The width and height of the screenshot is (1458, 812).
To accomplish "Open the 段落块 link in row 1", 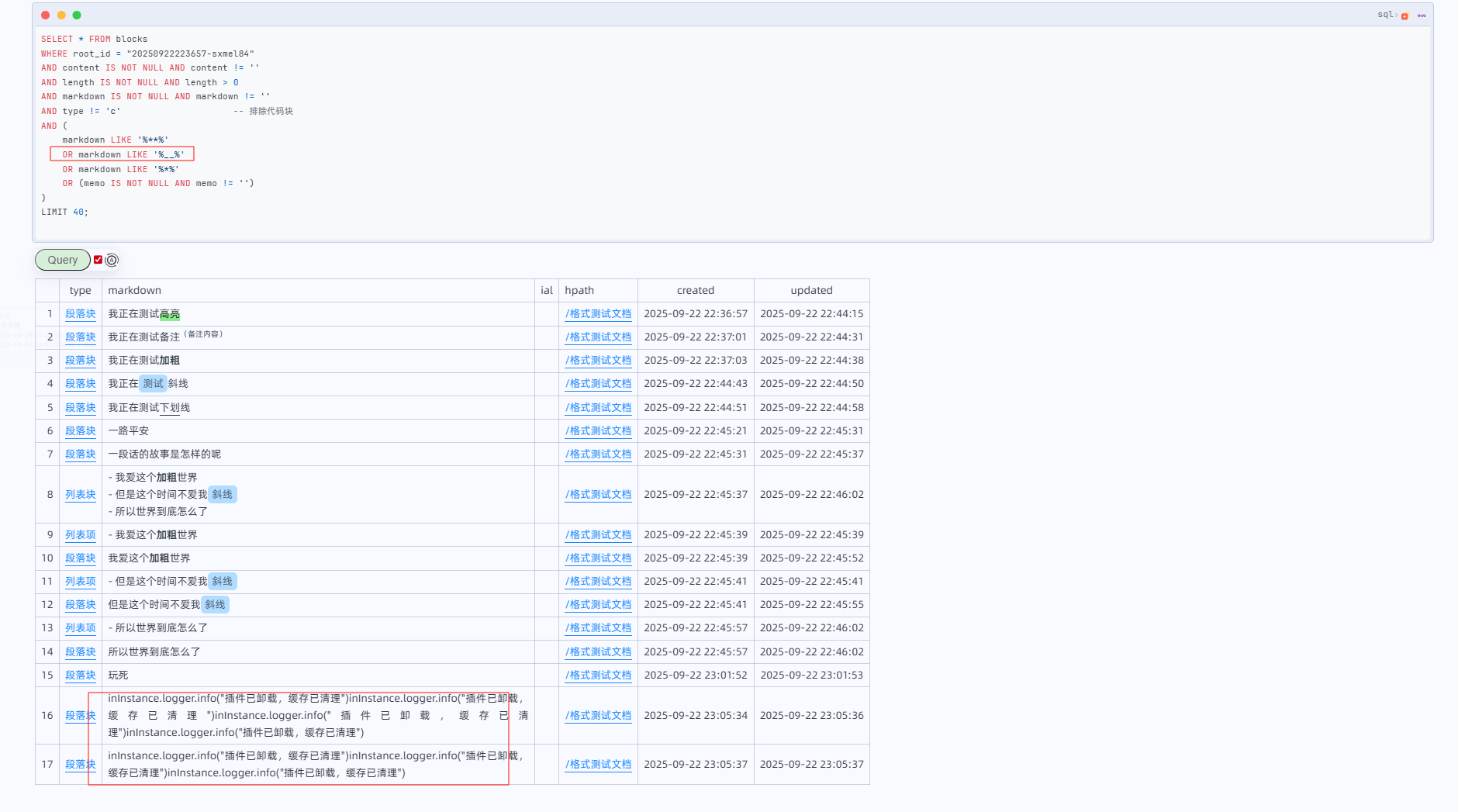I will tap(81, 314).
